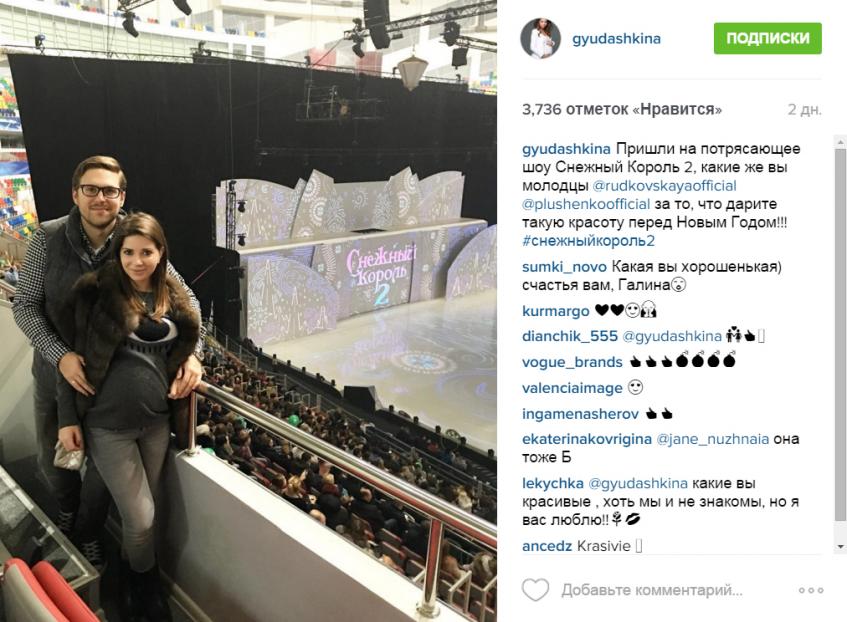Open the @plushenkoofficial mention
Image resolution: width=847 pixels, height=622 pixels.
[586, 204]
